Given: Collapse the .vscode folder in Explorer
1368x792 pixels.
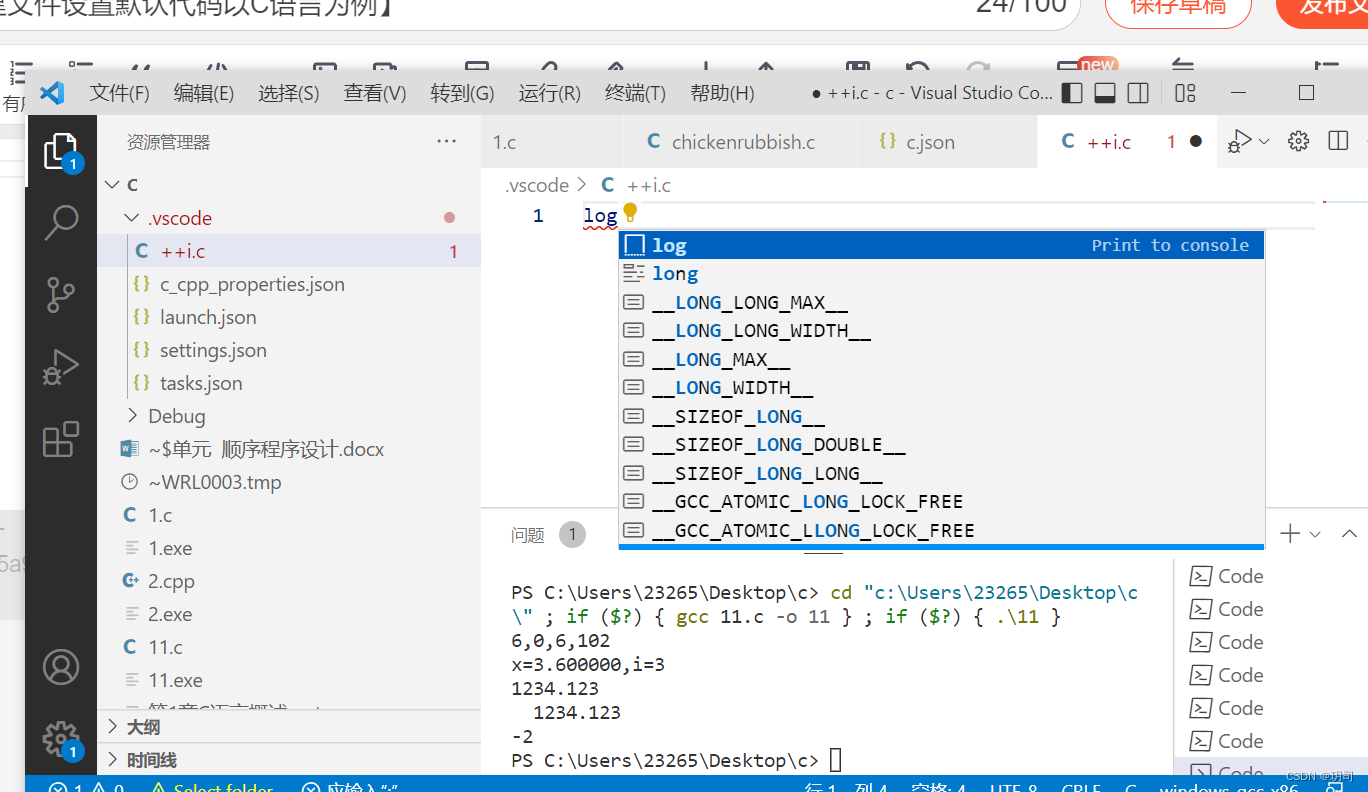Looking at the screenshot, I should pos(131,217).
